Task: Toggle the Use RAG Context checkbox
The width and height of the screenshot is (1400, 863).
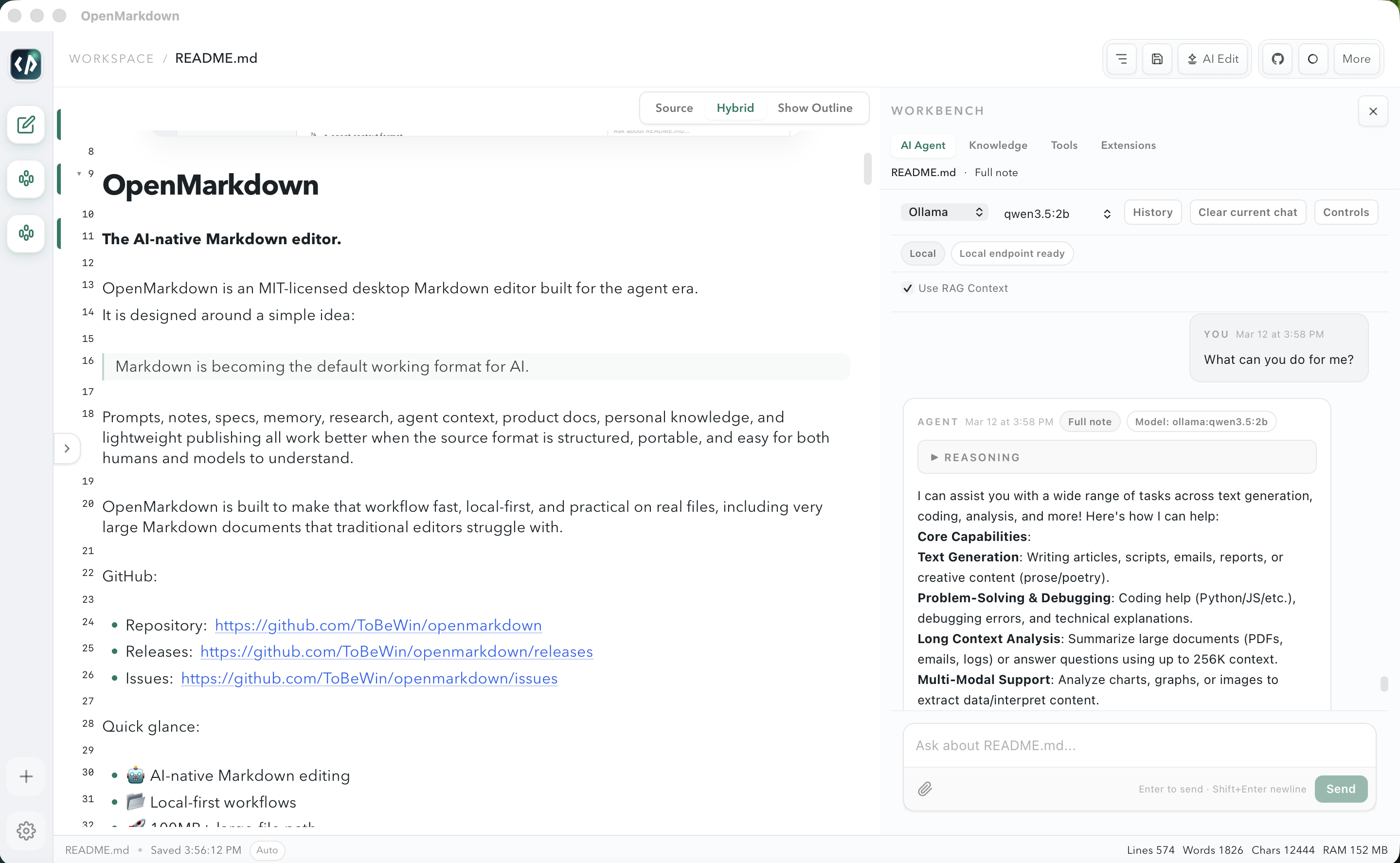Action: pyautogui.click(x=907, y=288)
